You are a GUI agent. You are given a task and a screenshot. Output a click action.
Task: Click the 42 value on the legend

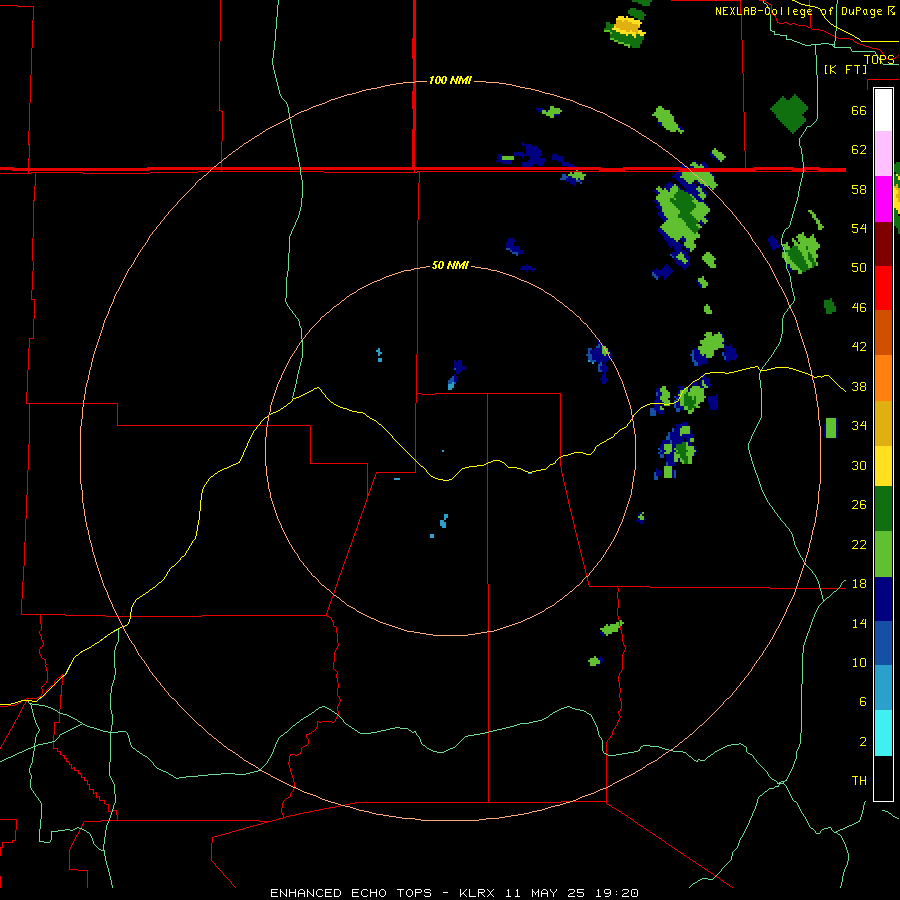pos(859,347)
